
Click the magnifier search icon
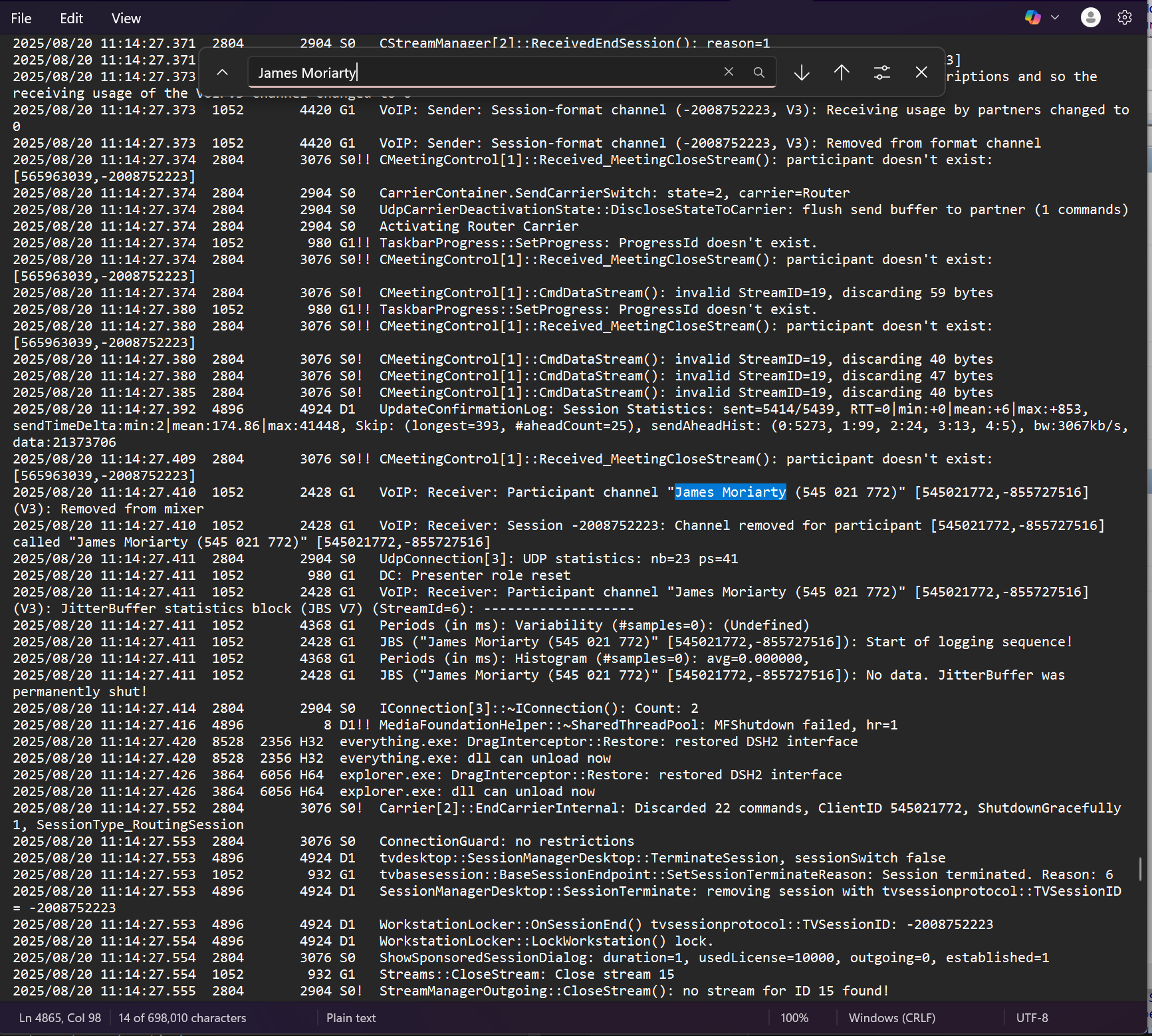[758, 72]
